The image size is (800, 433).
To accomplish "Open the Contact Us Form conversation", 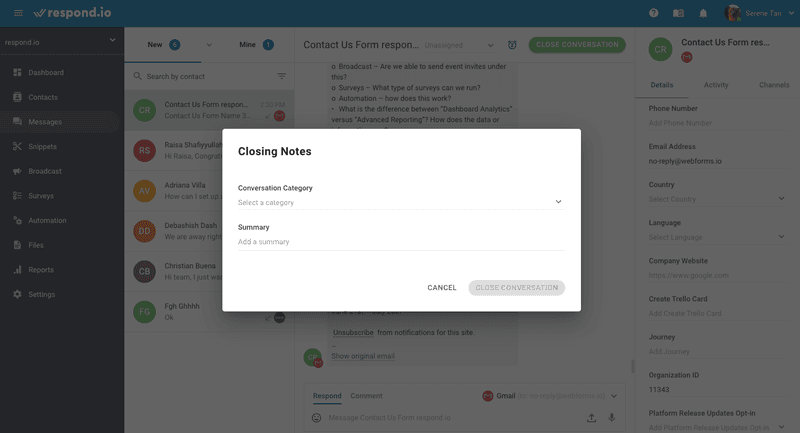I will tap(209, 110).
